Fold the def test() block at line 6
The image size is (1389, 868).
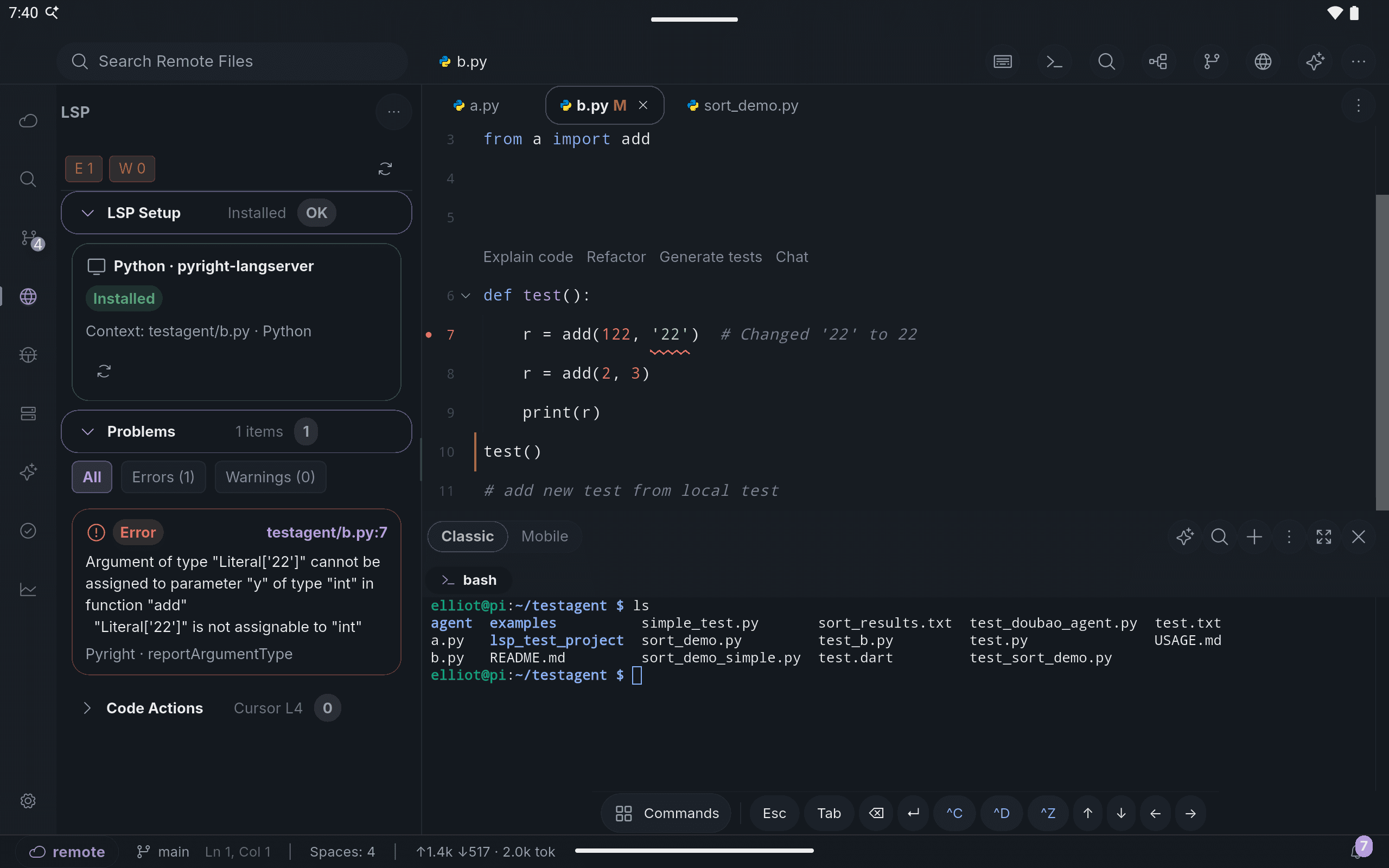pos(466,296)
